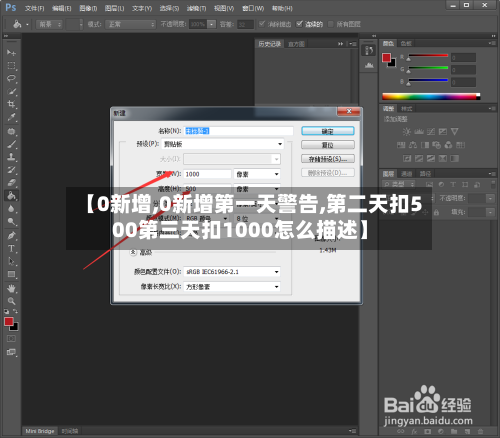Add a Levels adjustment

(x=419, y=132)
